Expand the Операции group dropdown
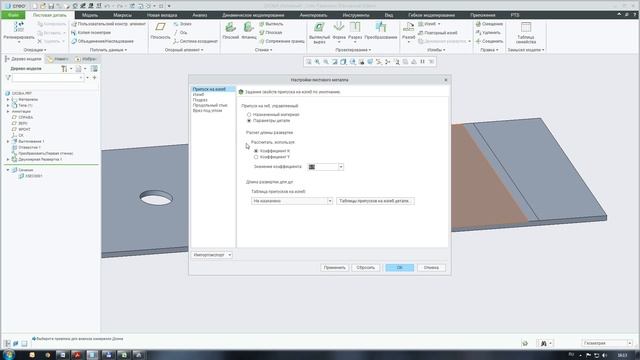The width and height of the screenshot is (640, 360). (x=35, y=50)
